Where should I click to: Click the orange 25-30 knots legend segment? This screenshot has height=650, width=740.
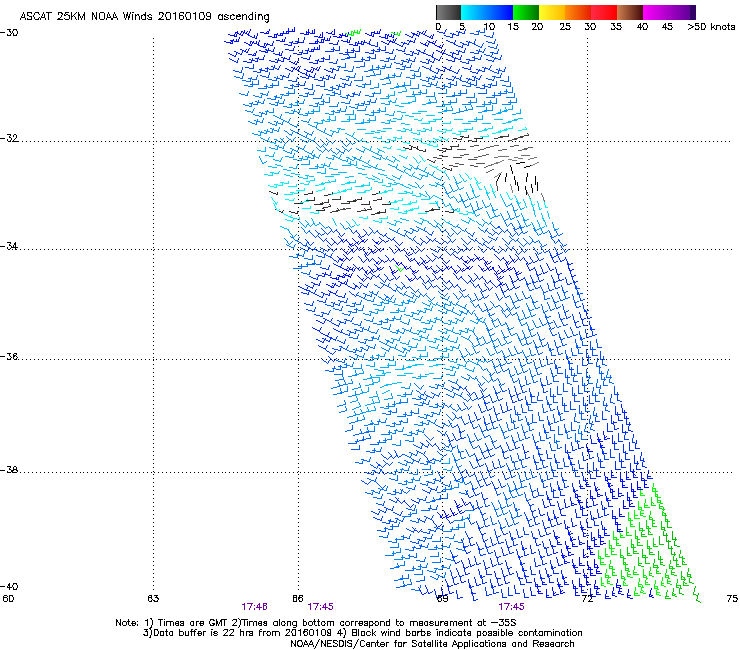[x=578, y=12]
